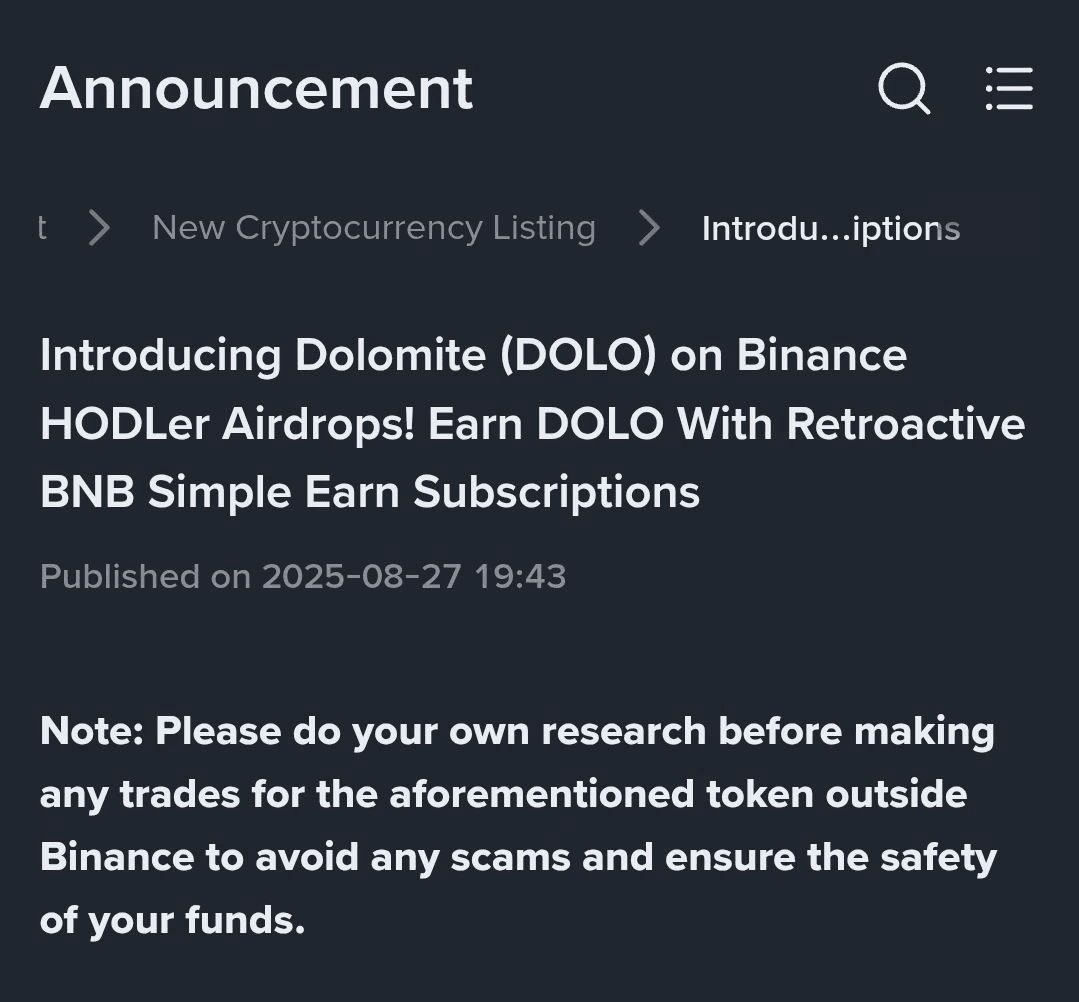1079x1002 pixels.
Task: Click the word DOLO after Earn in title
Action: [x=599, y=424]
